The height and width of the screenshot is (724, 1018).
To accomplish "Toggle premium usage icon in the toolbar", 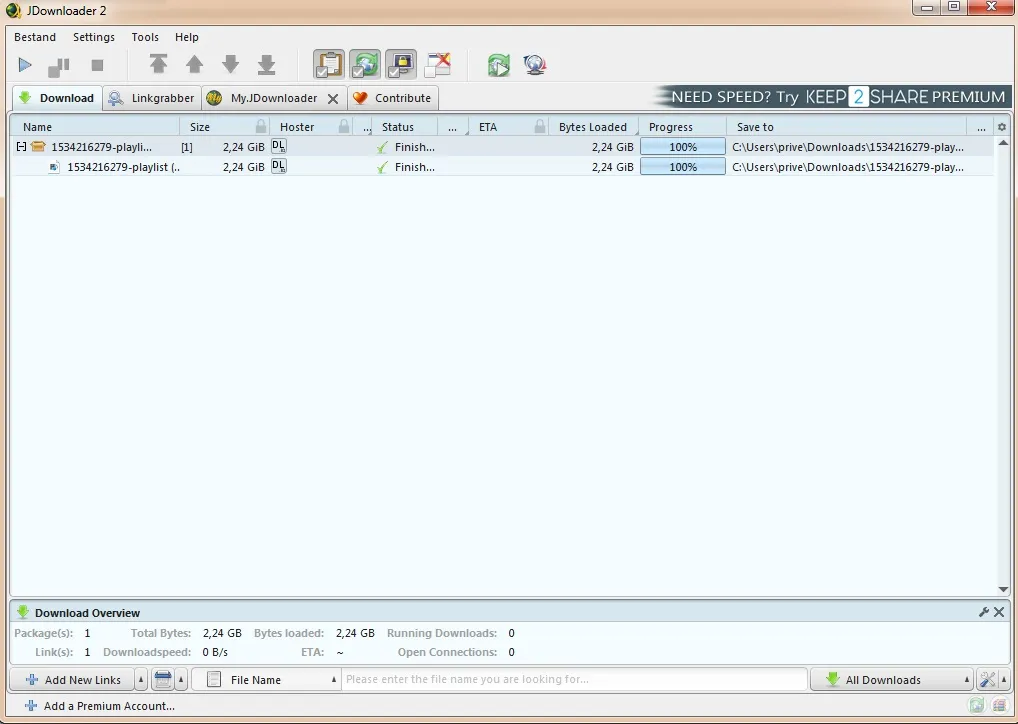I will click(401, 64).
